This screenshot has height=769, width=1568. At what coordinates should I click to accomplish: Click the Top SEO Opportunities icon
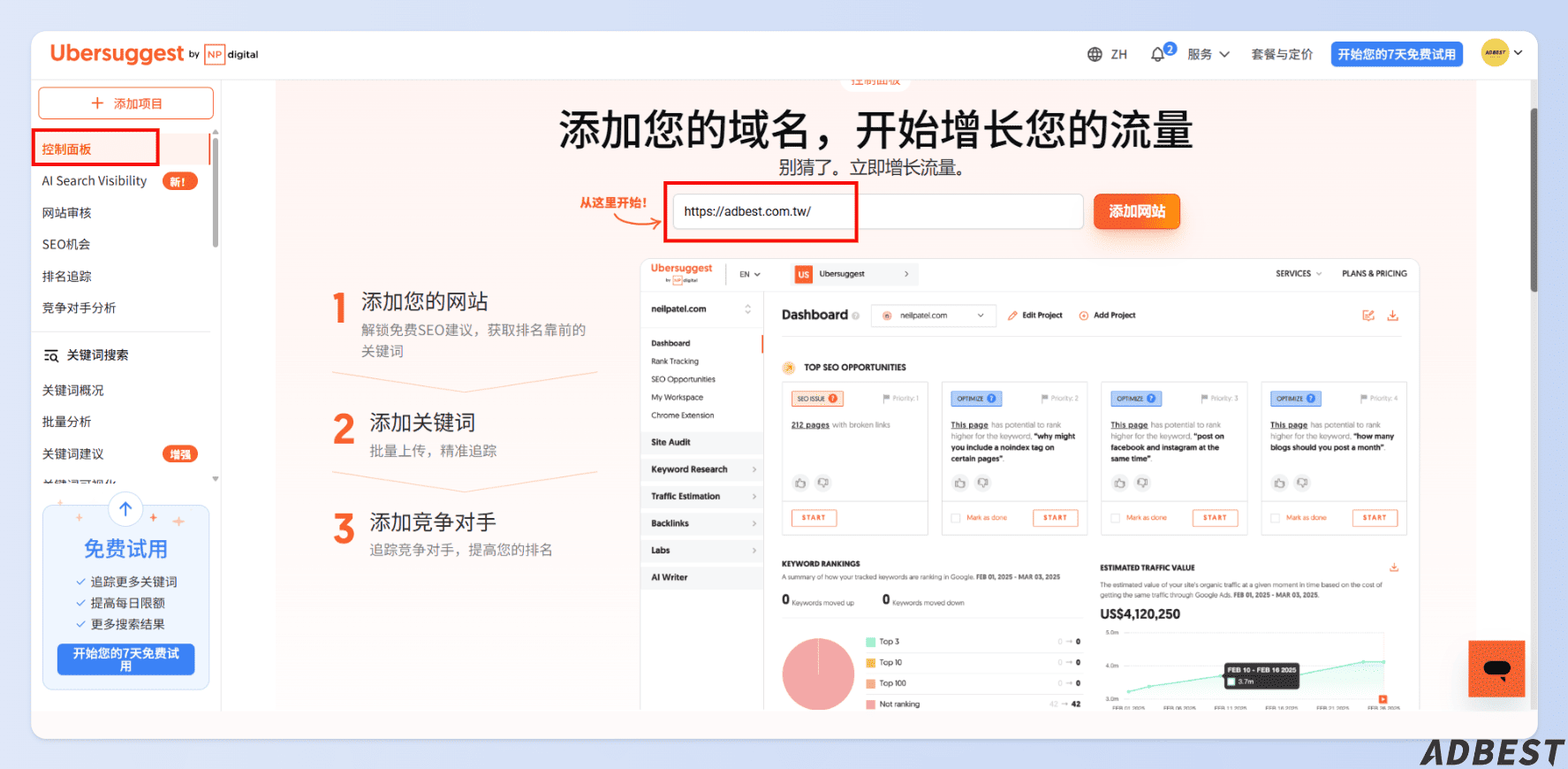[x=789, y=368]
